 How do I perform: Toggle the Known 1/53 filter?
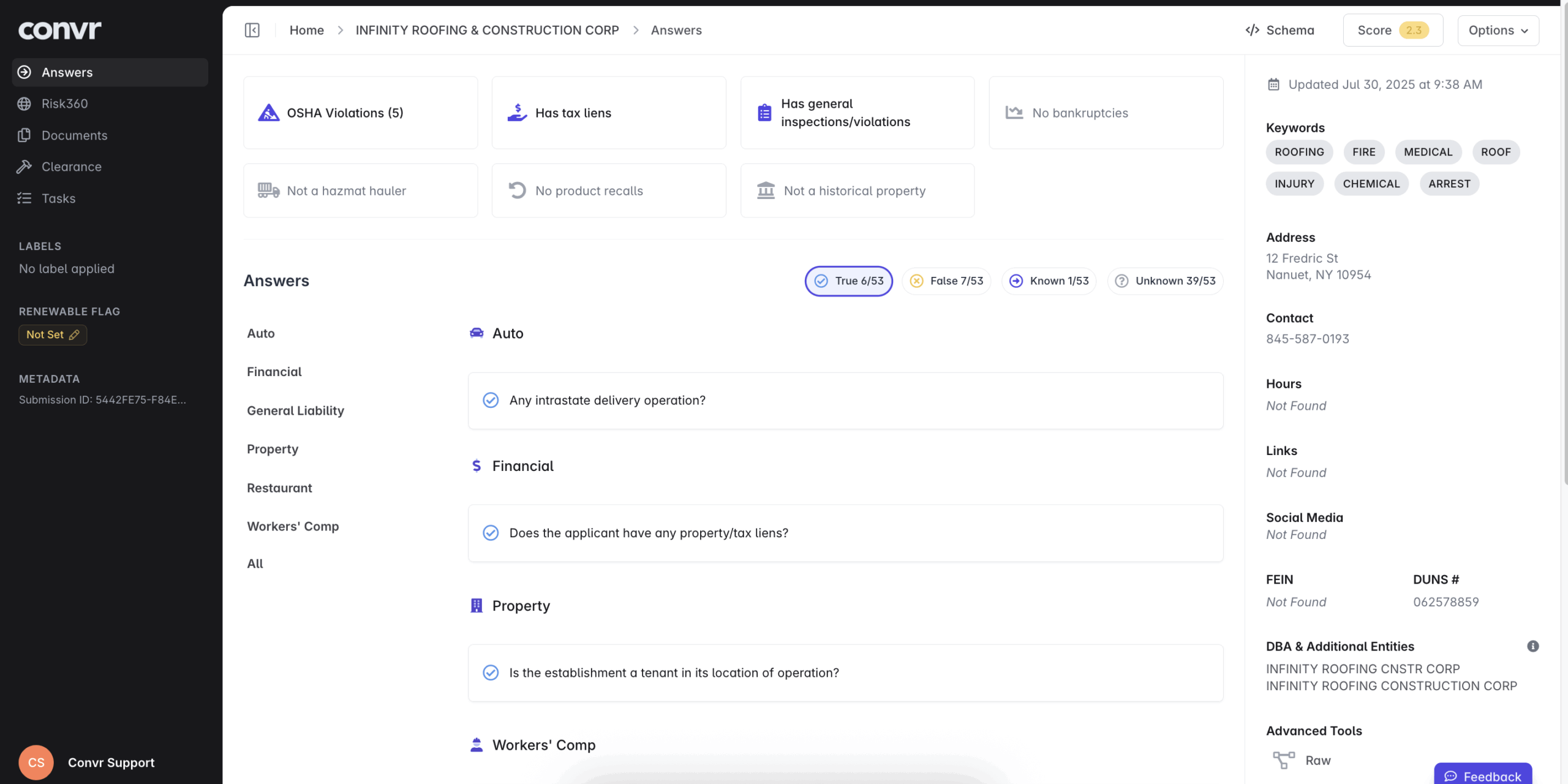(x=1049, y=281)
